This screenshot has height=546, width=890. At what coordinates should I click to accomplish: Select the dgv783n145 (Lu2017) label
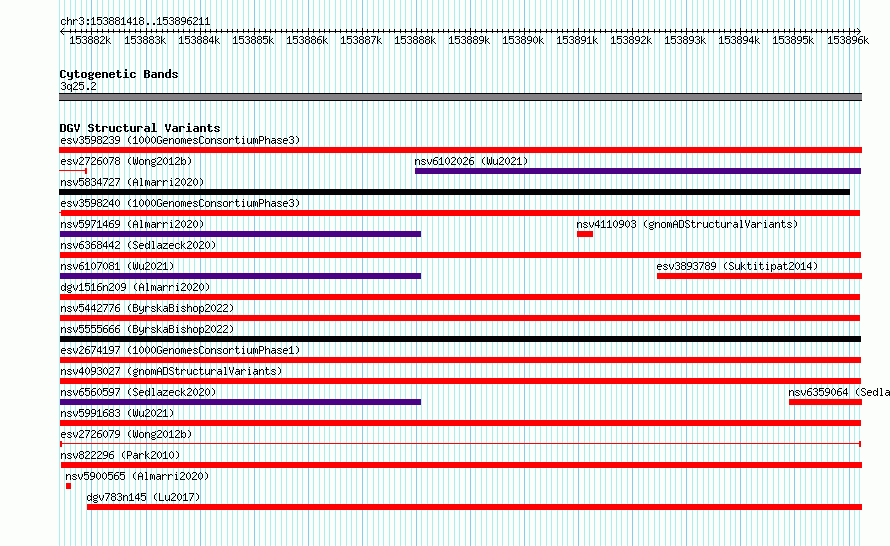(x=143, y=497)
